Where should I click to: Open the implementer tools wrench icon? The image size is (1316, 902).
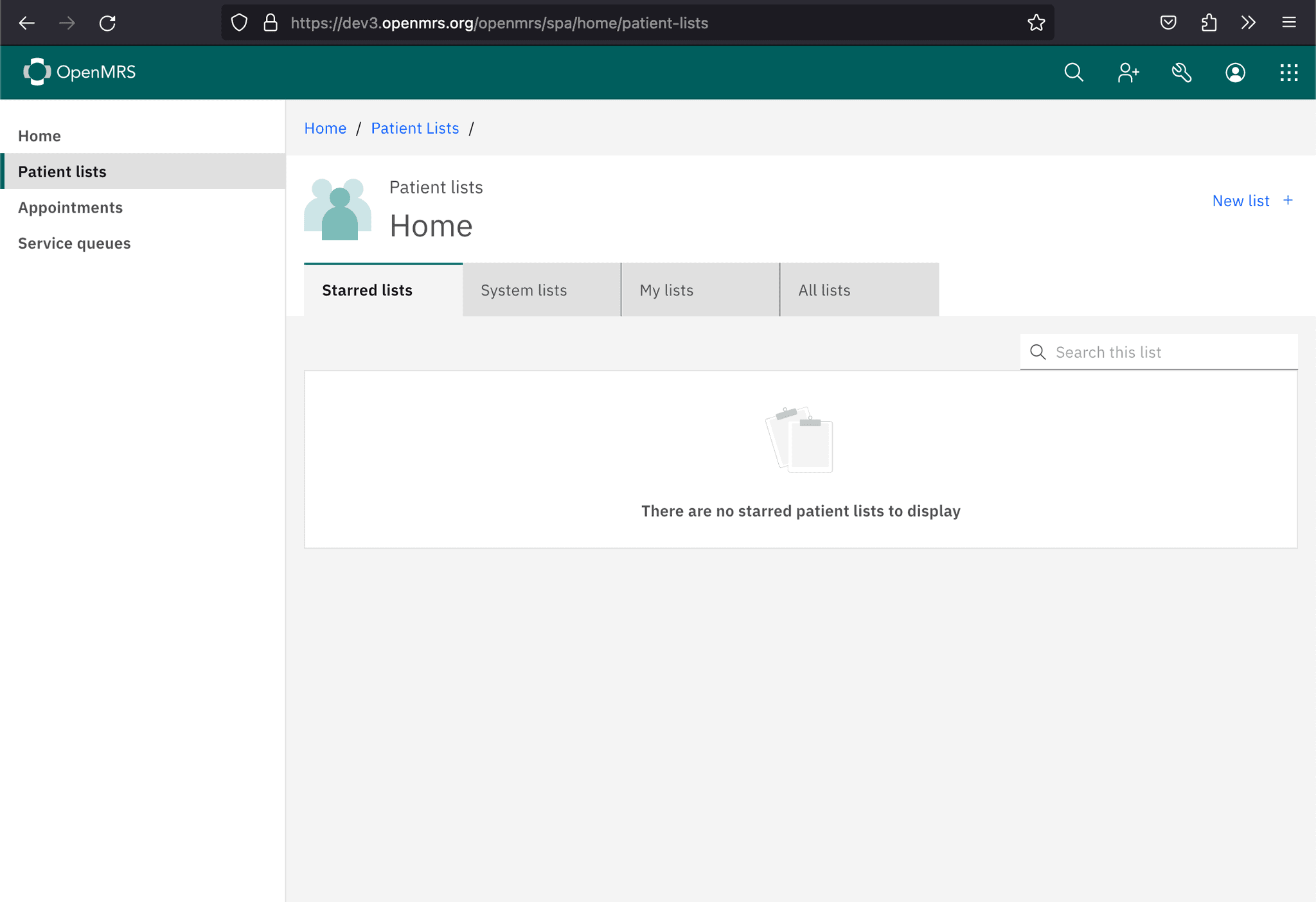1181,73
